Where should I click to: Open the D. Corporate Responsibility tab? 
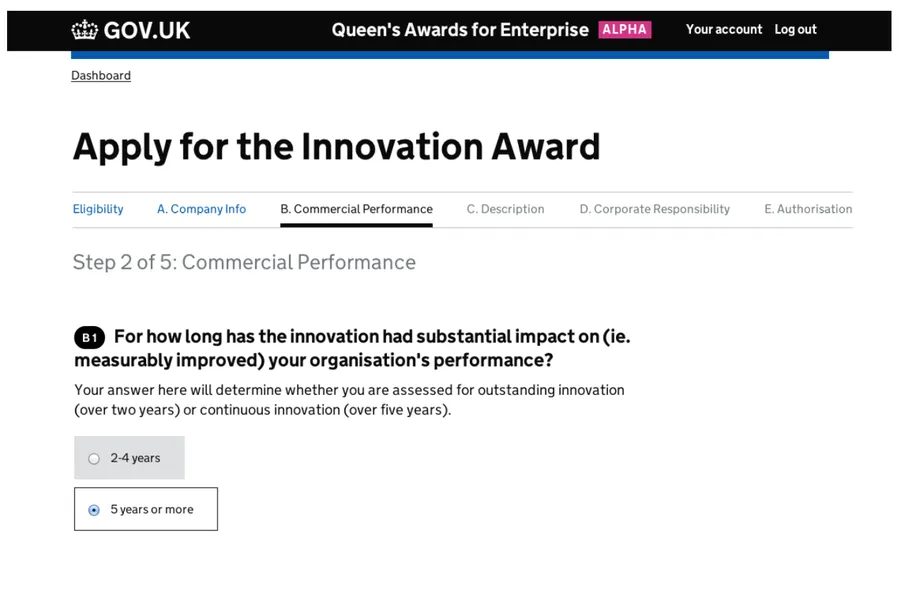coord(654,209)
